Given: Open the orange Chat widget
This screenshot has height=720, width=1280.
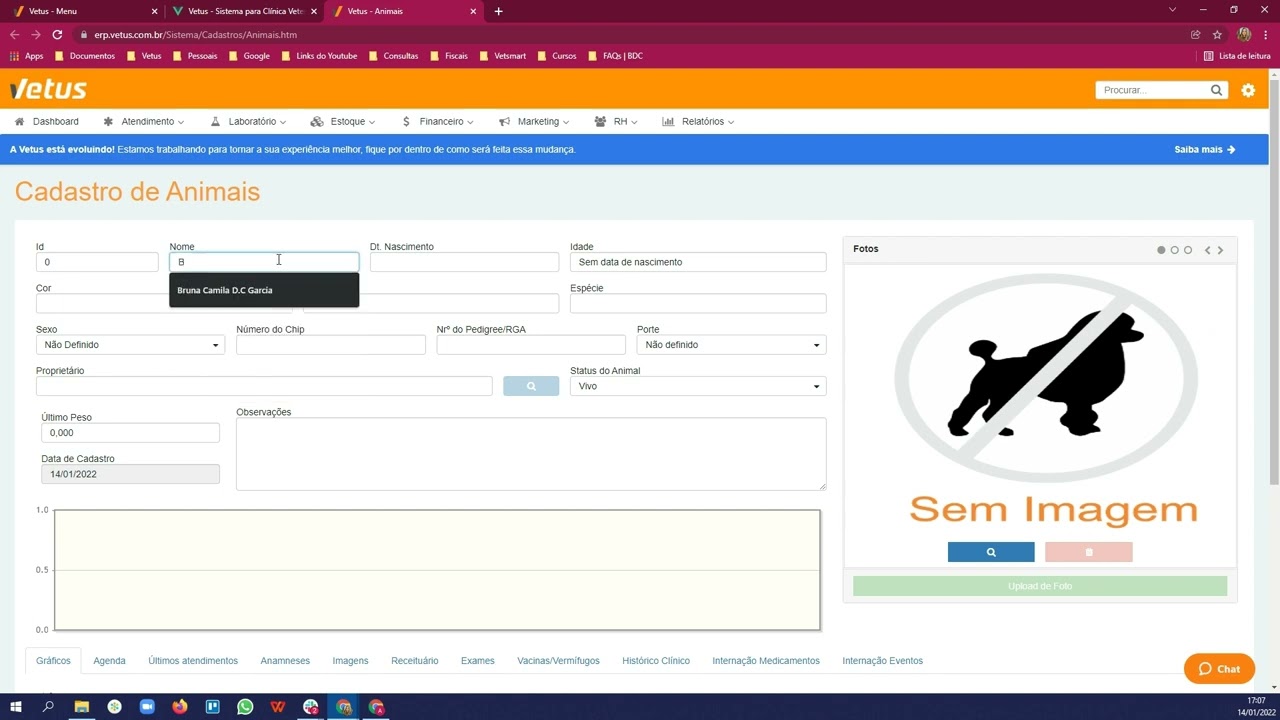Looking at the screenshot, I should [1219, 669].
